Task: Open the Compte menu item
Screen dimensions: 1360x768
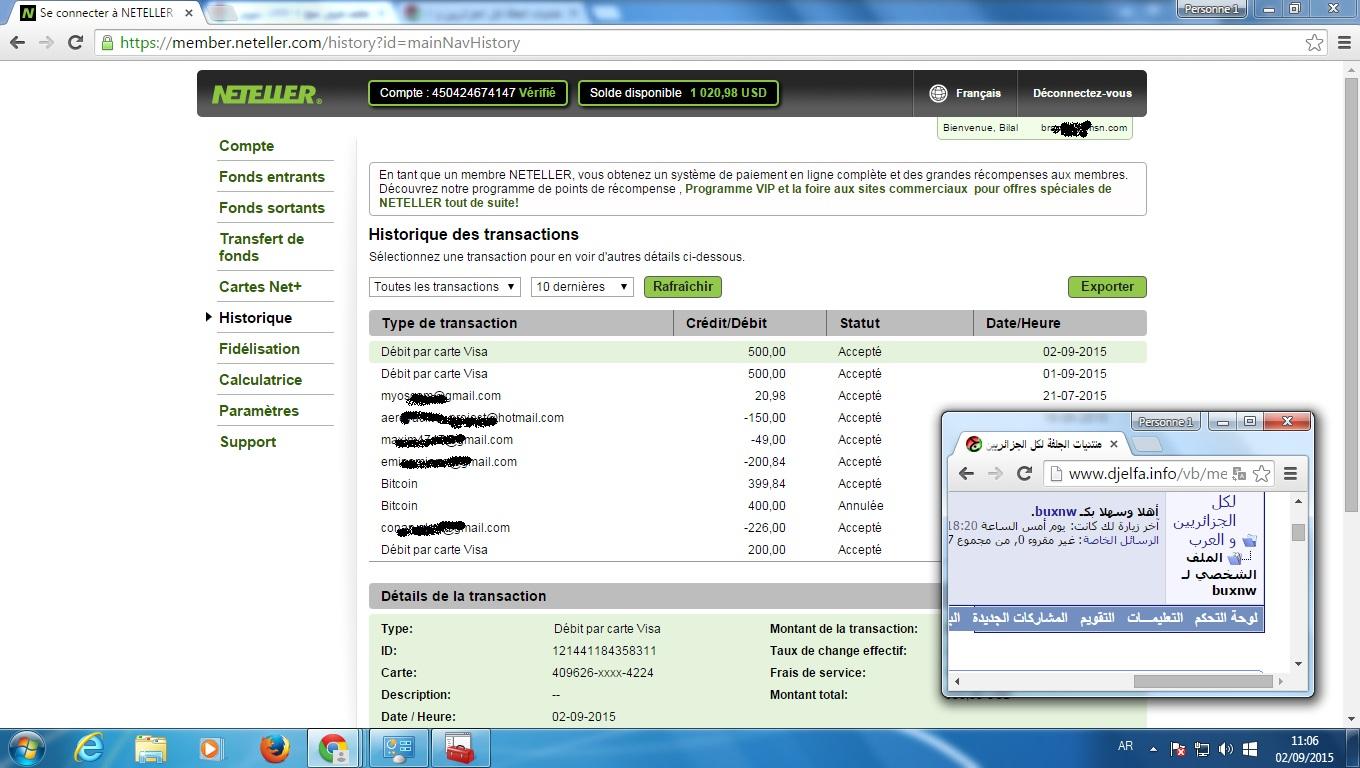Action: (x=246, y=146)
